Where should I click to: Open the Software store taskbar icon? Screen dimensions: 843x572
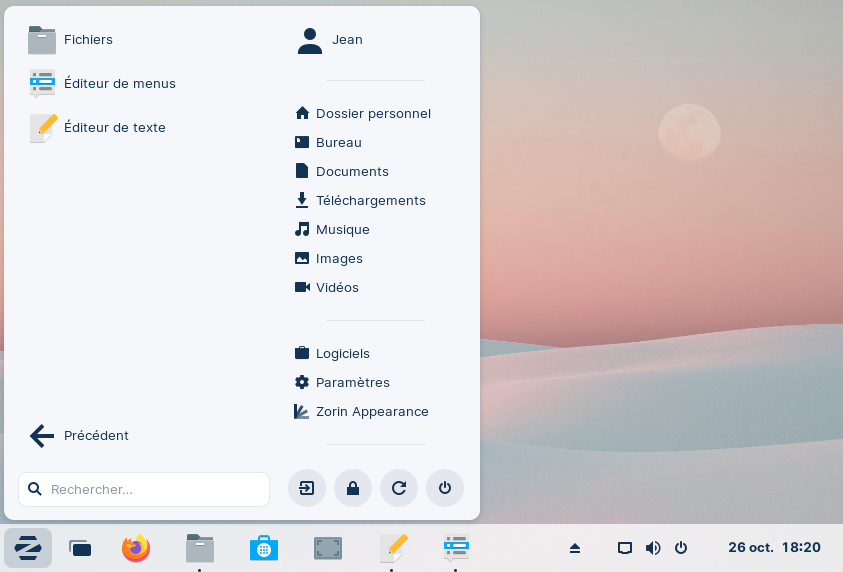(x=264, y=548)
